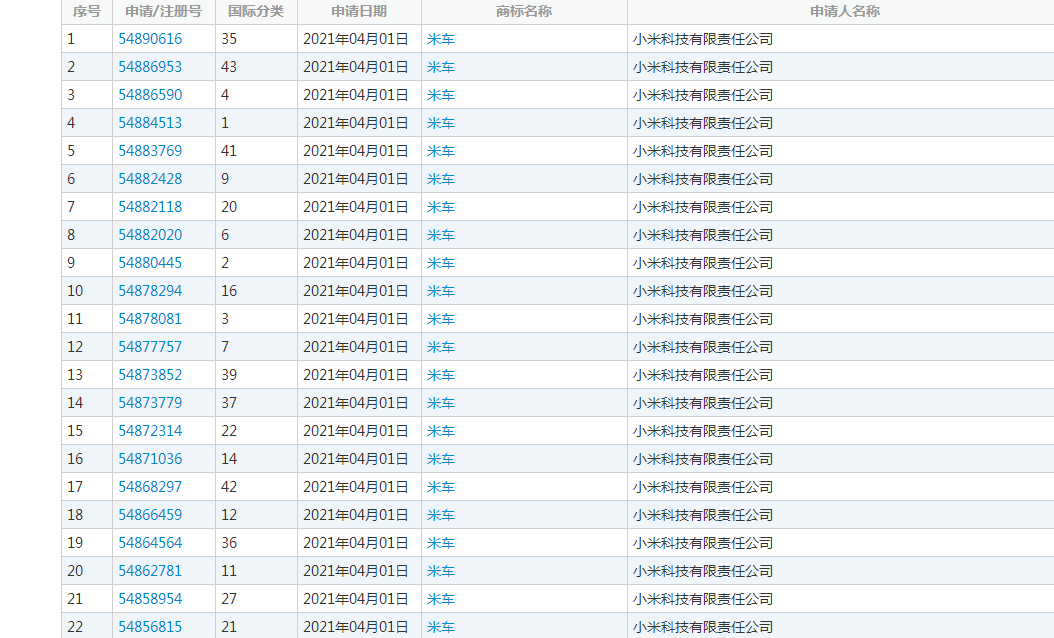The image size is (1054, 638).
Task: Click the 申请/注册号 column header
Action: [163, 12]
